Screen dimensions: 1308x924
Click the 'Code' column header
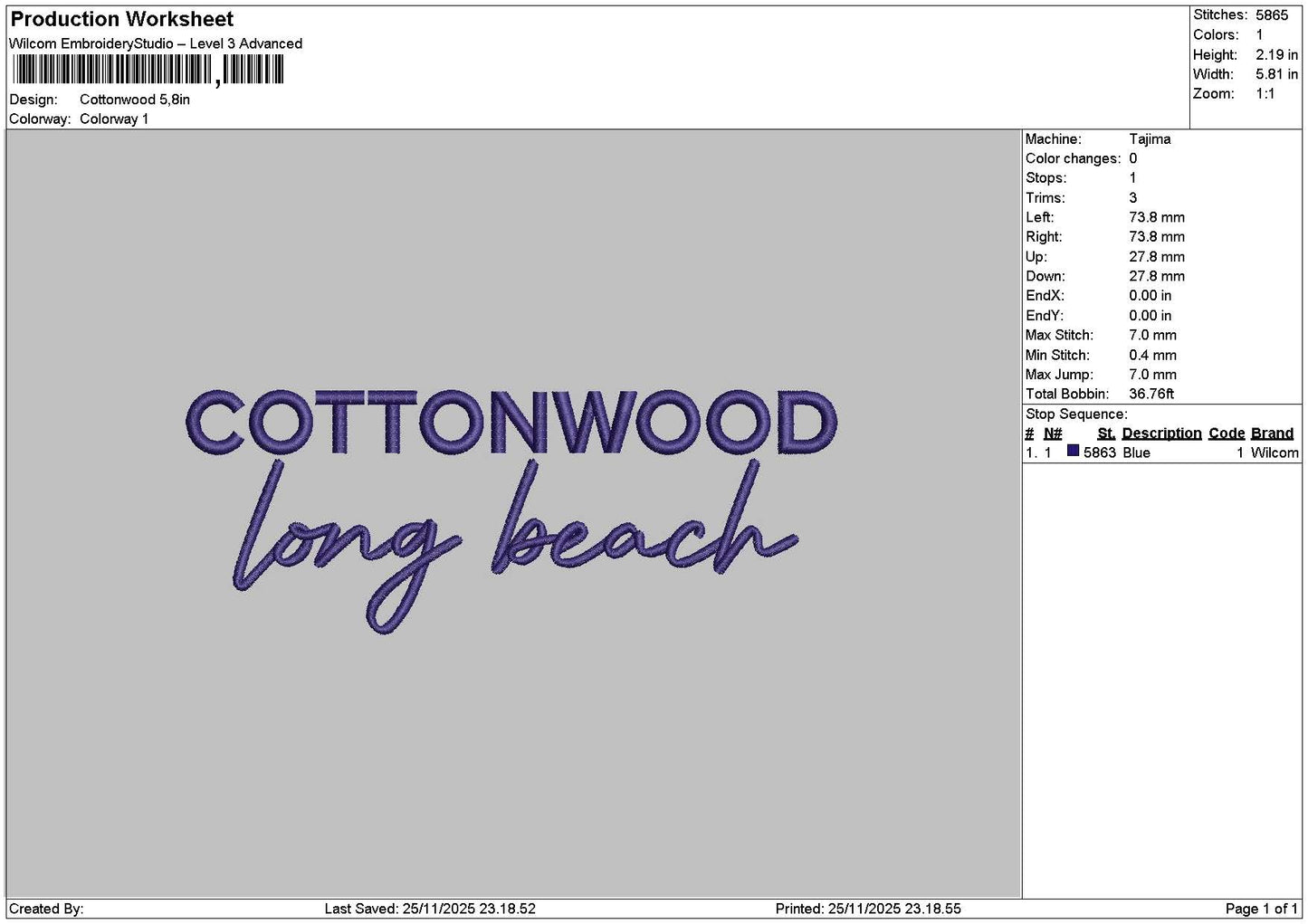click(1227, 433)
